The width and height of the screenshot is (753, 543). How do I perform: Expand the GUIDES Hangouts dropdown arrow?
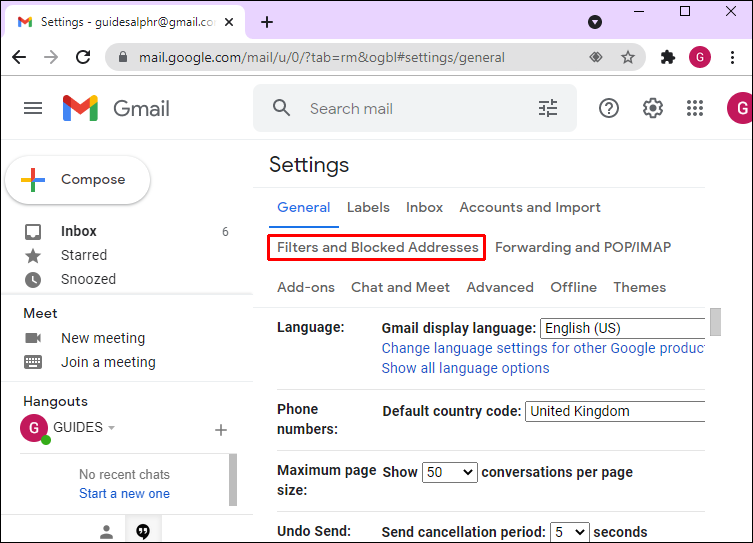(x=111, y=427)
